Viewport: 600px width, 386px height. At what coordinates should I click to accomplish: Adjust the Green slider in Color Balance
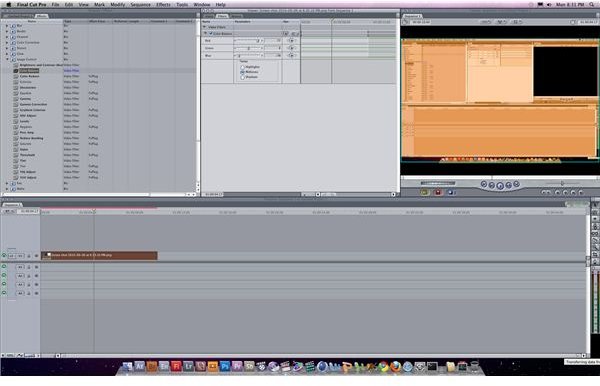point(248,48)
